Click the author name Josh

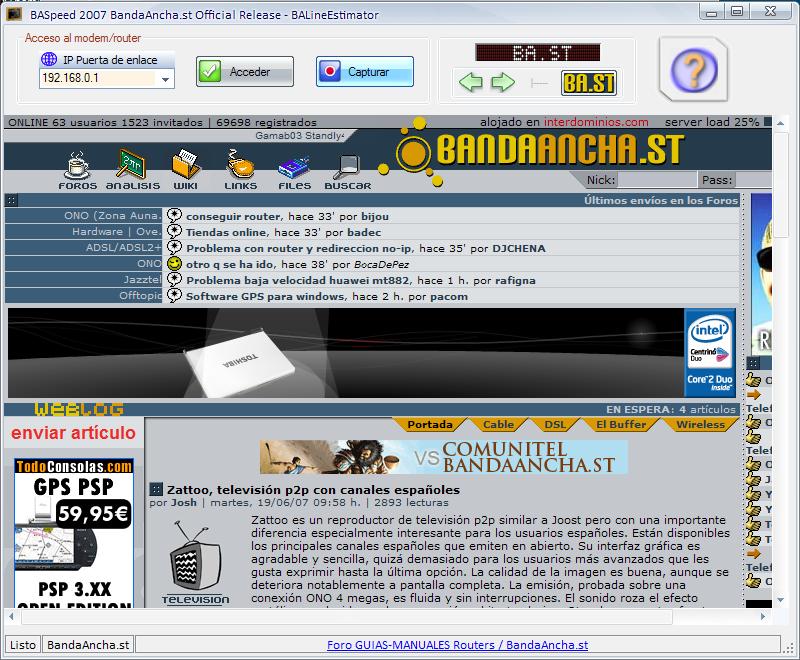[183, 502]
